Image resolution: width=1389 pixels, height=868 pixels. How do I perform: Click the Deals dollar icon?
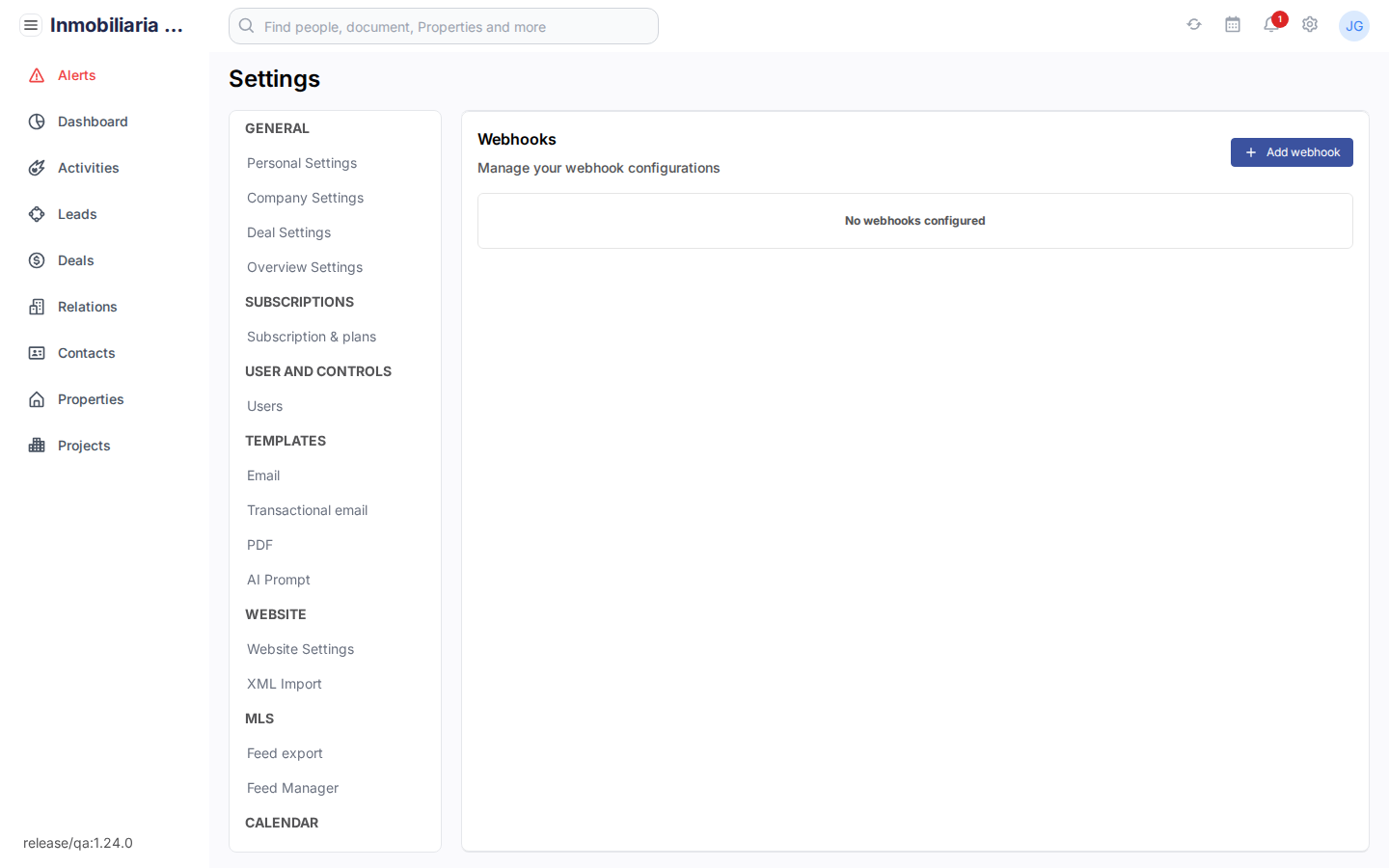coord(36,260)
